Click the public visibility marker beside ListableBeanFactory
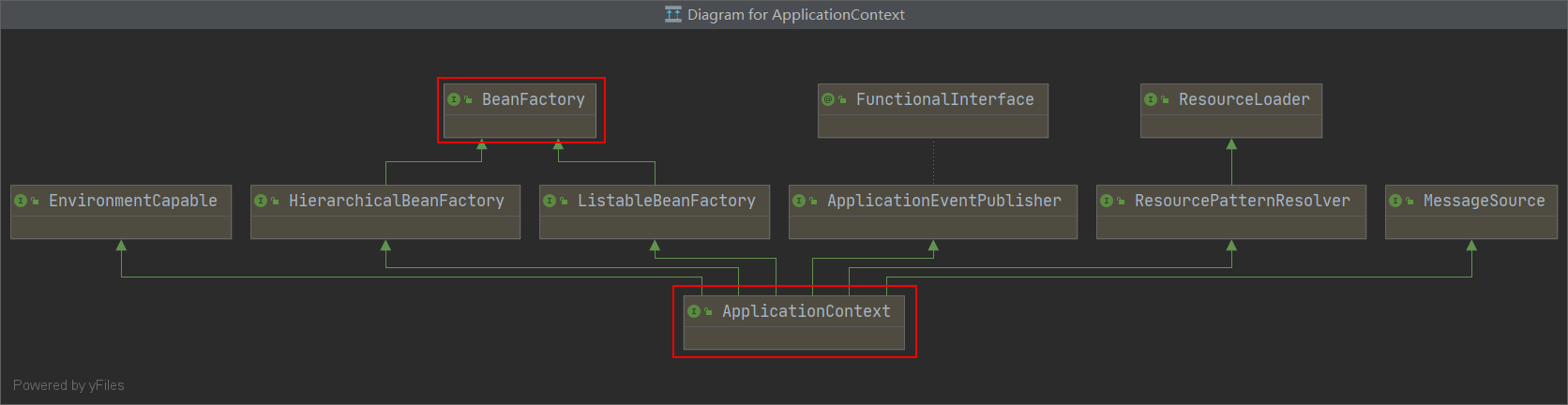Viewport: 1568px width, 405px height. (x=564, y=201)
